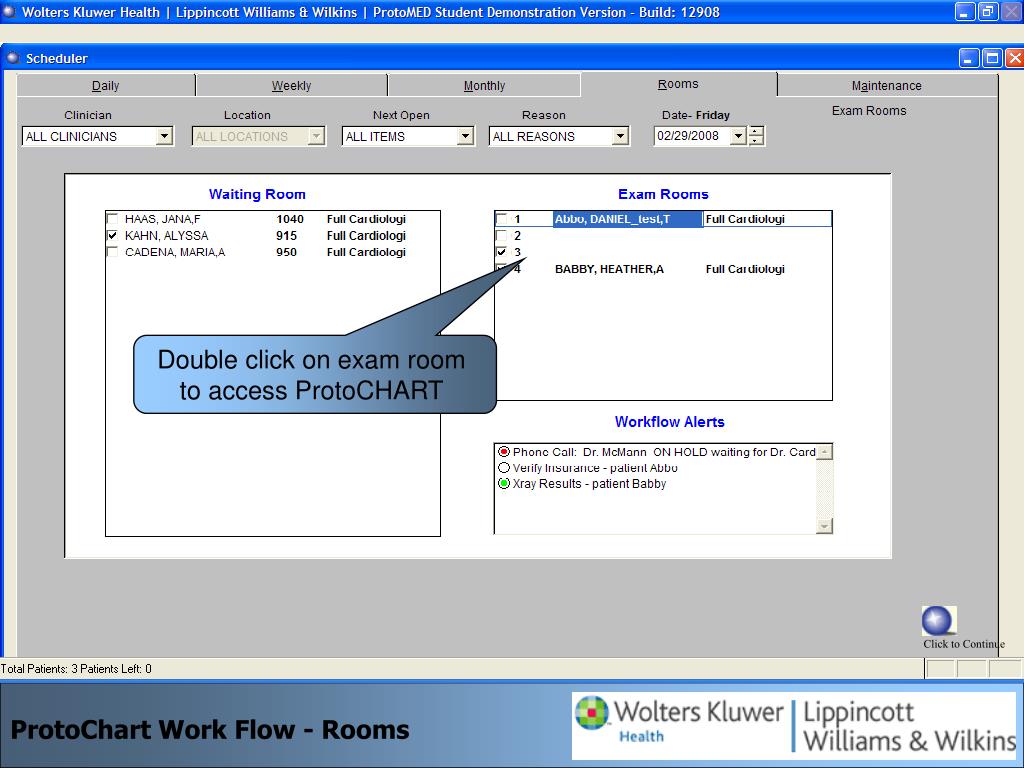The height and width of the screenshot is (768, 1024).
Task: Select HAAS, JANA,F in the waiting room
Action: tap(163, 219)
